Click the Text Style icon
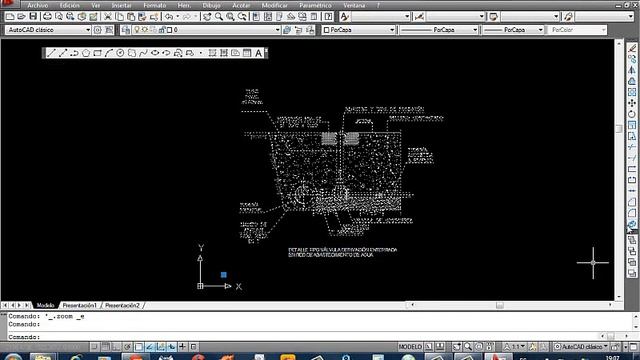The height and width of the screenshot is (360, 640). [344, 17]
